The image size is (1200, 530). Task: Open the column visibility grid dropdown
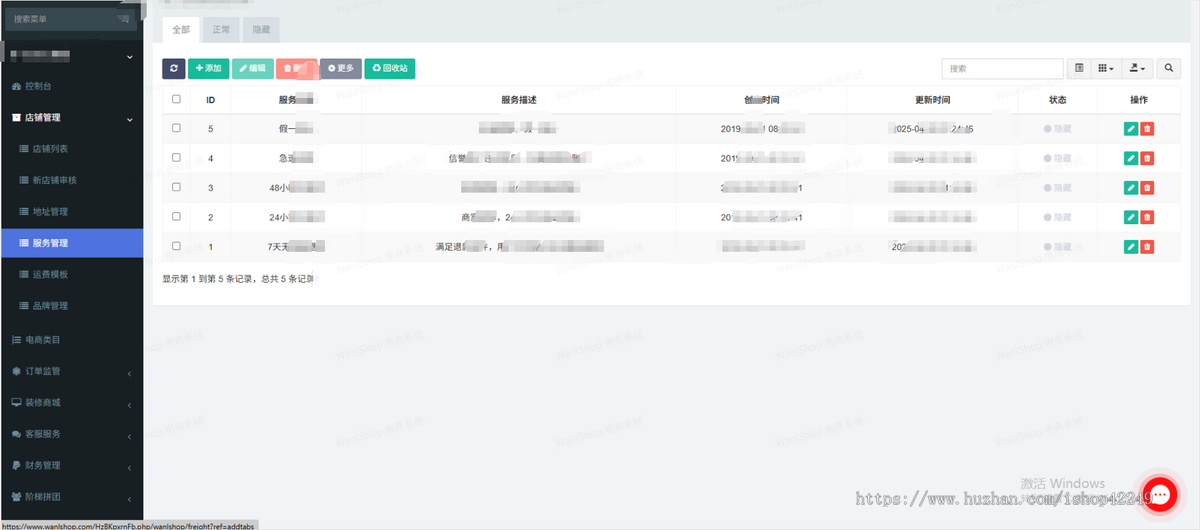click(1106, 68)
